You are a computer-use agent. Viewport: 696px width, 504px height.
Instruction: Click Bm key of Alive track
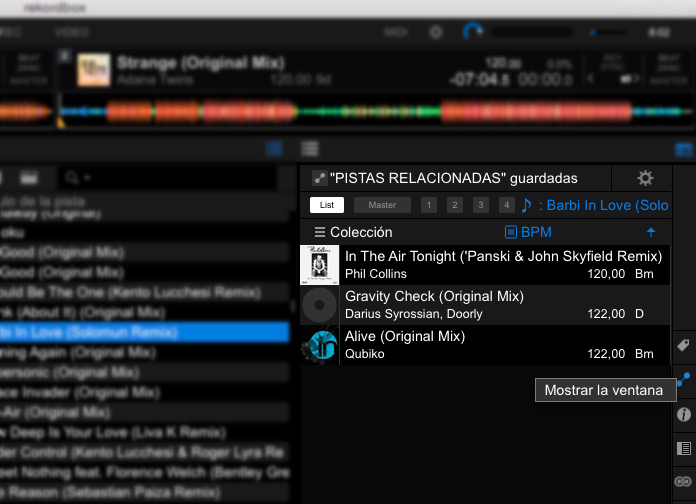644,354
